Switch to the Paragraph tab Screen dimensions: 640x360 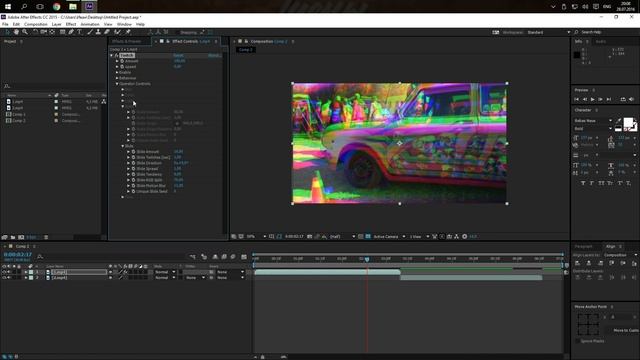(583, 247)
